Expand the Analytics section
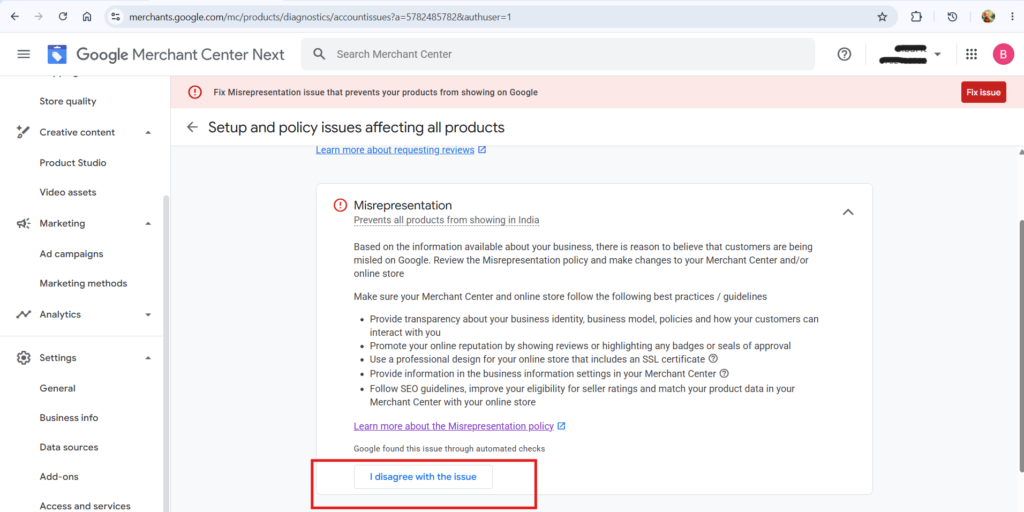Viewport: 1024px width, 512px height. click(148, 315)
